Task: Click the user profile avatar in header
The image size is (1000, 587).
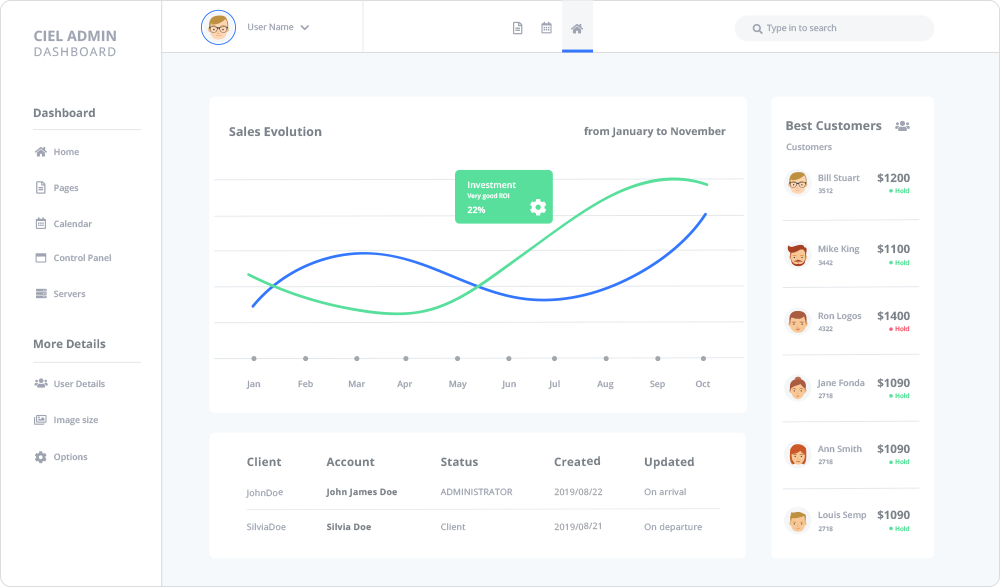Action: pyautogui.click(x=218, y=27)
